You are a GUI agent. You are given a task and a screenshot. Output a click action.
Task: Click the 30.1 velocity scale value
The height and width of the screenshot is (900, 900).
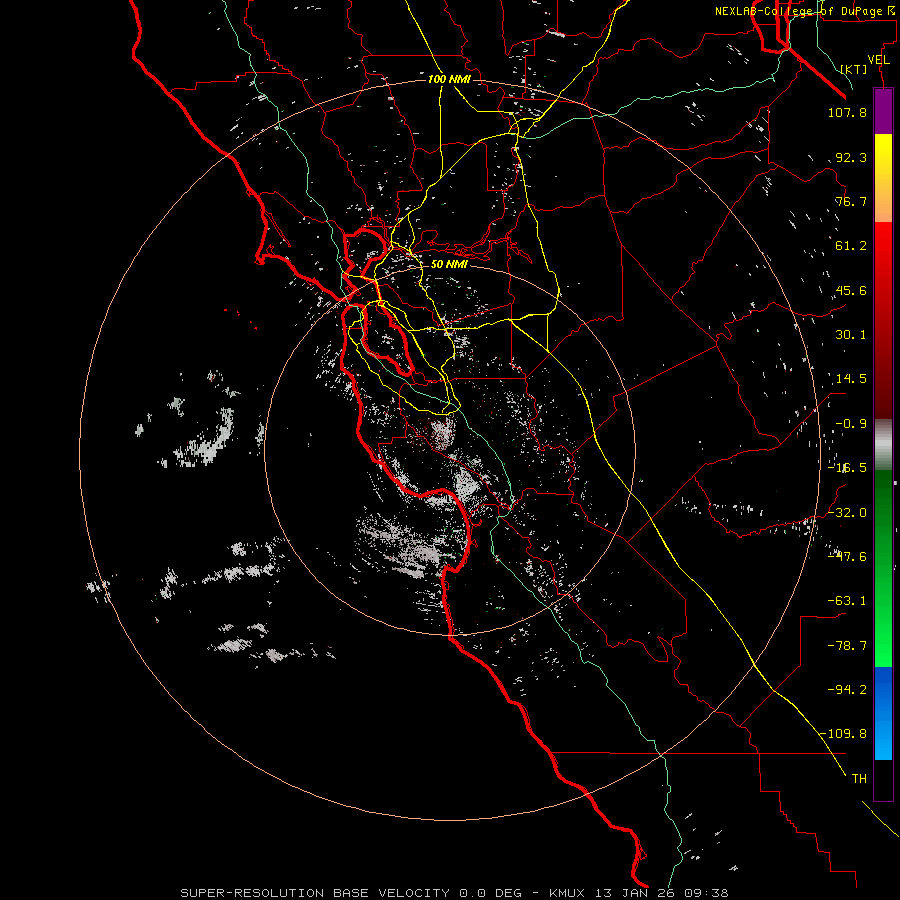pyautogui.click(x=851, y=335)
